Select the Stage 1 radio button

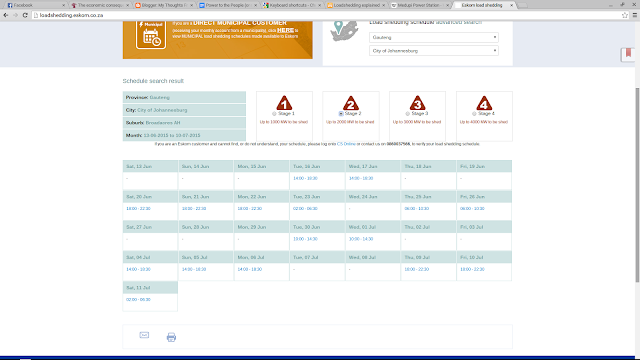[x=274, y=114]
